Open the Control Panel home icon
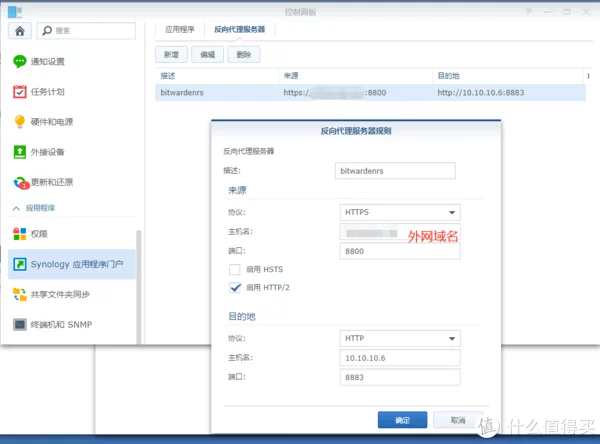The image size is (600, 444). tap(20, 31)
